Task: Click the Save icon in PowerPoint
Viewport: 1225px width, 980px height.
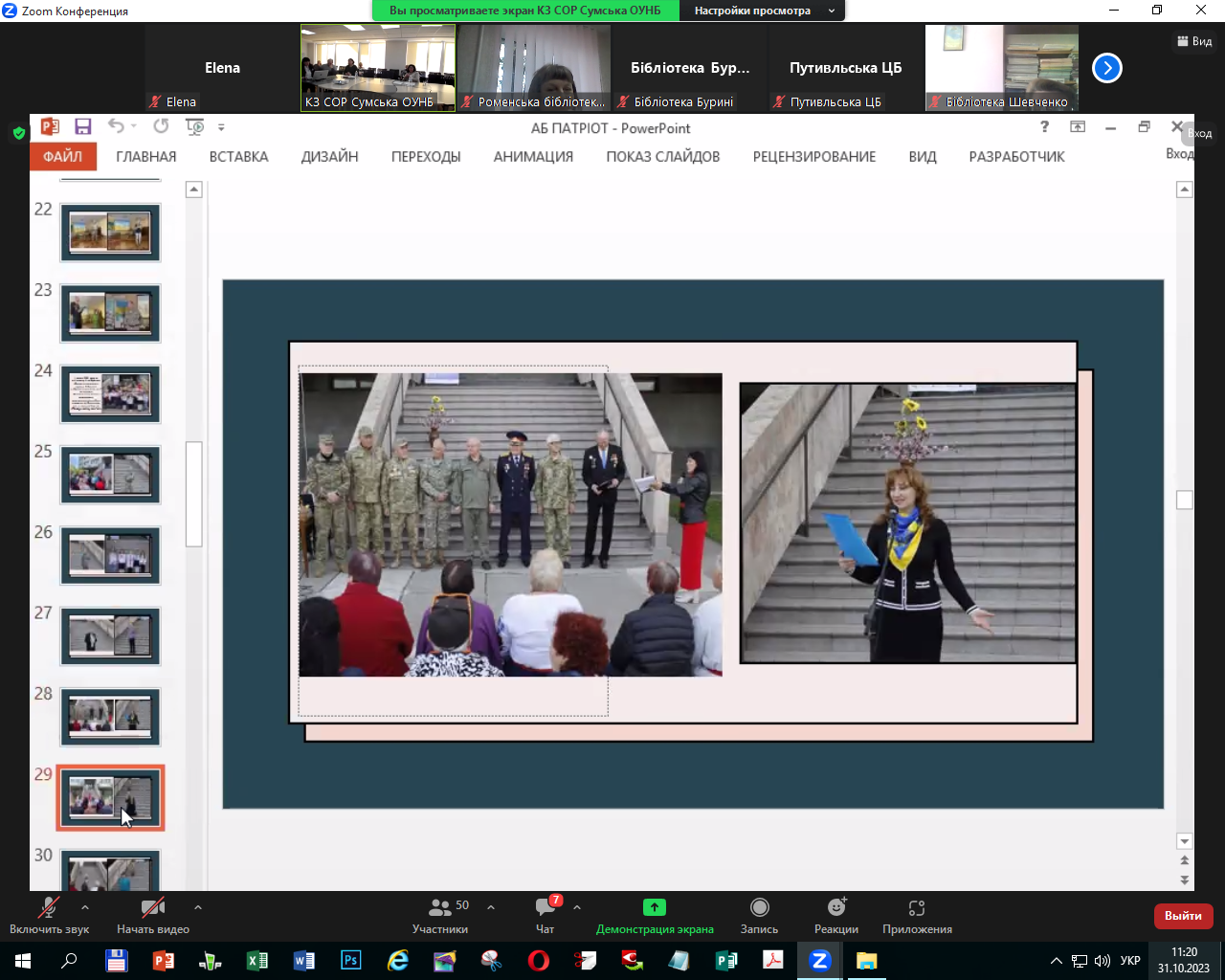Action: (83, 127)
